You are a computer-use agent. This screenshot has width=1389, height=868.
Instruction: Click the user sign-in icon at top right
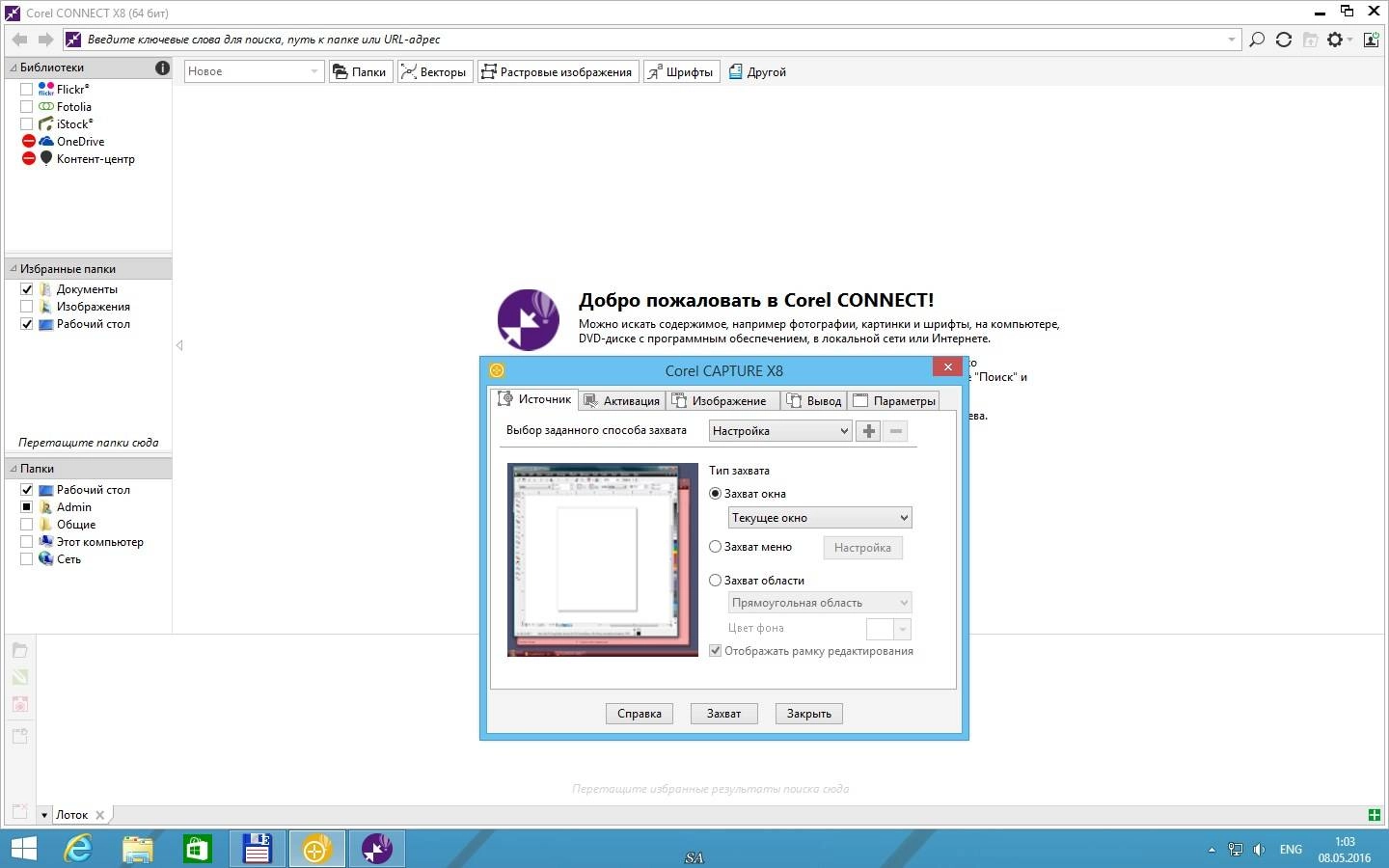click(x=1371, y=40)
